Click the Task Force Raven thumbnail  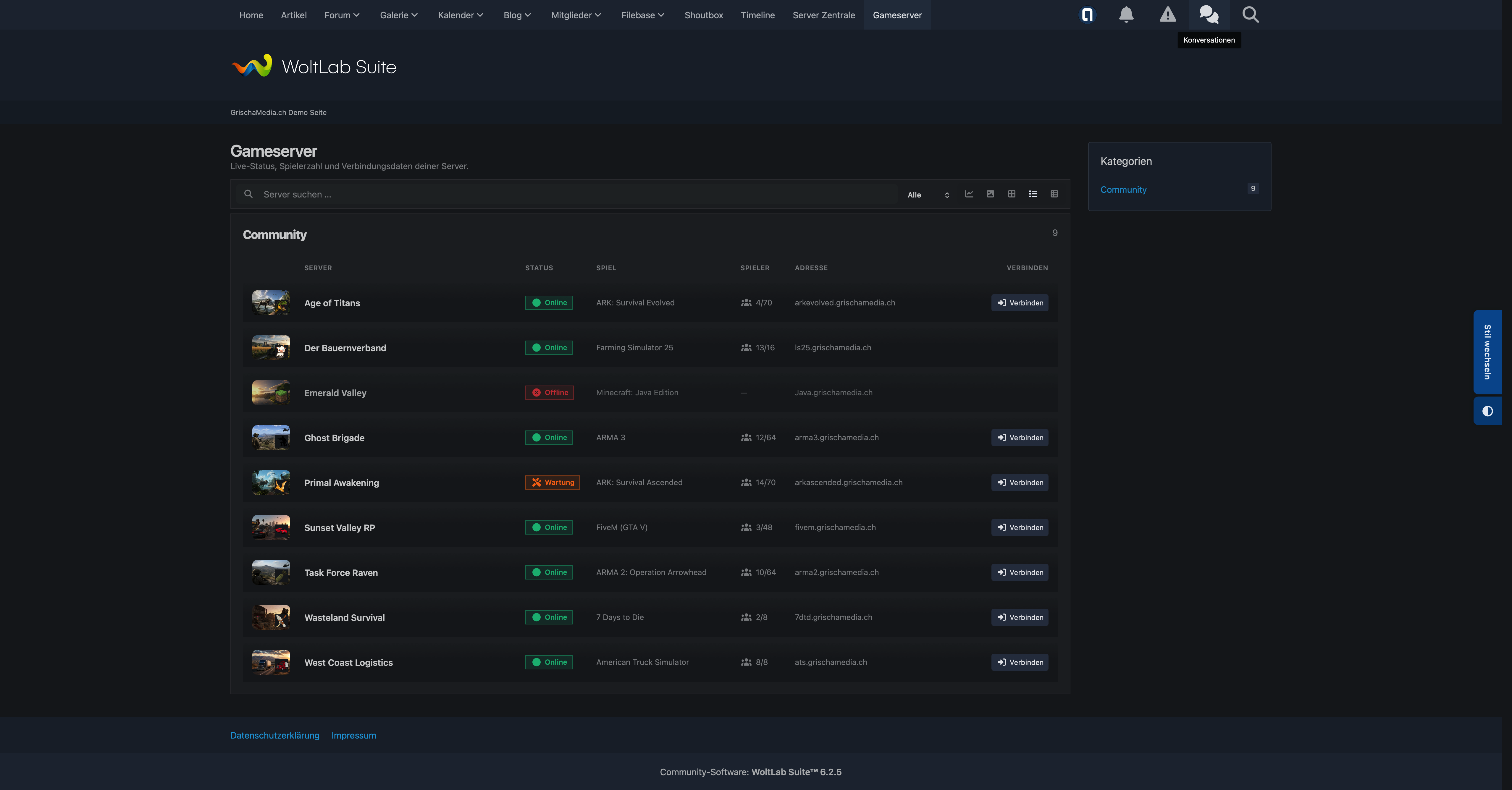[x=271, y=572]
